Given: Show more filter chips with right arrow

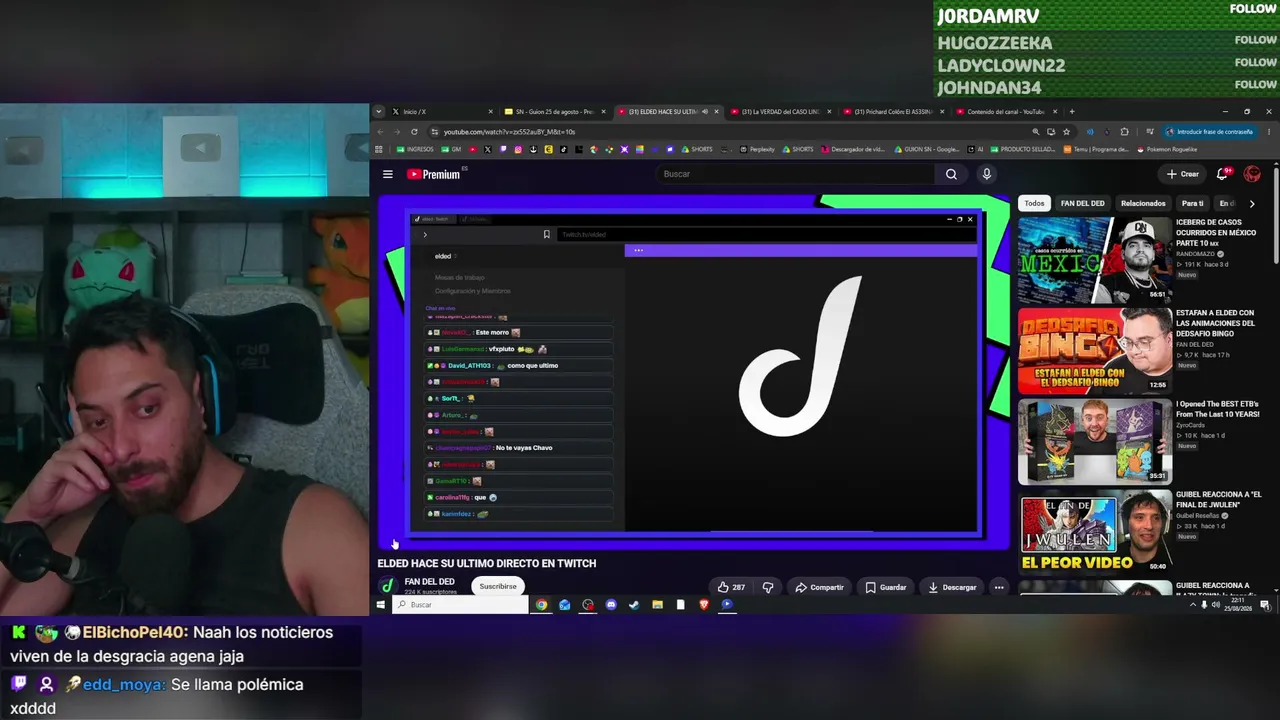Looking at the screenshot, I should pos(1252,203).
